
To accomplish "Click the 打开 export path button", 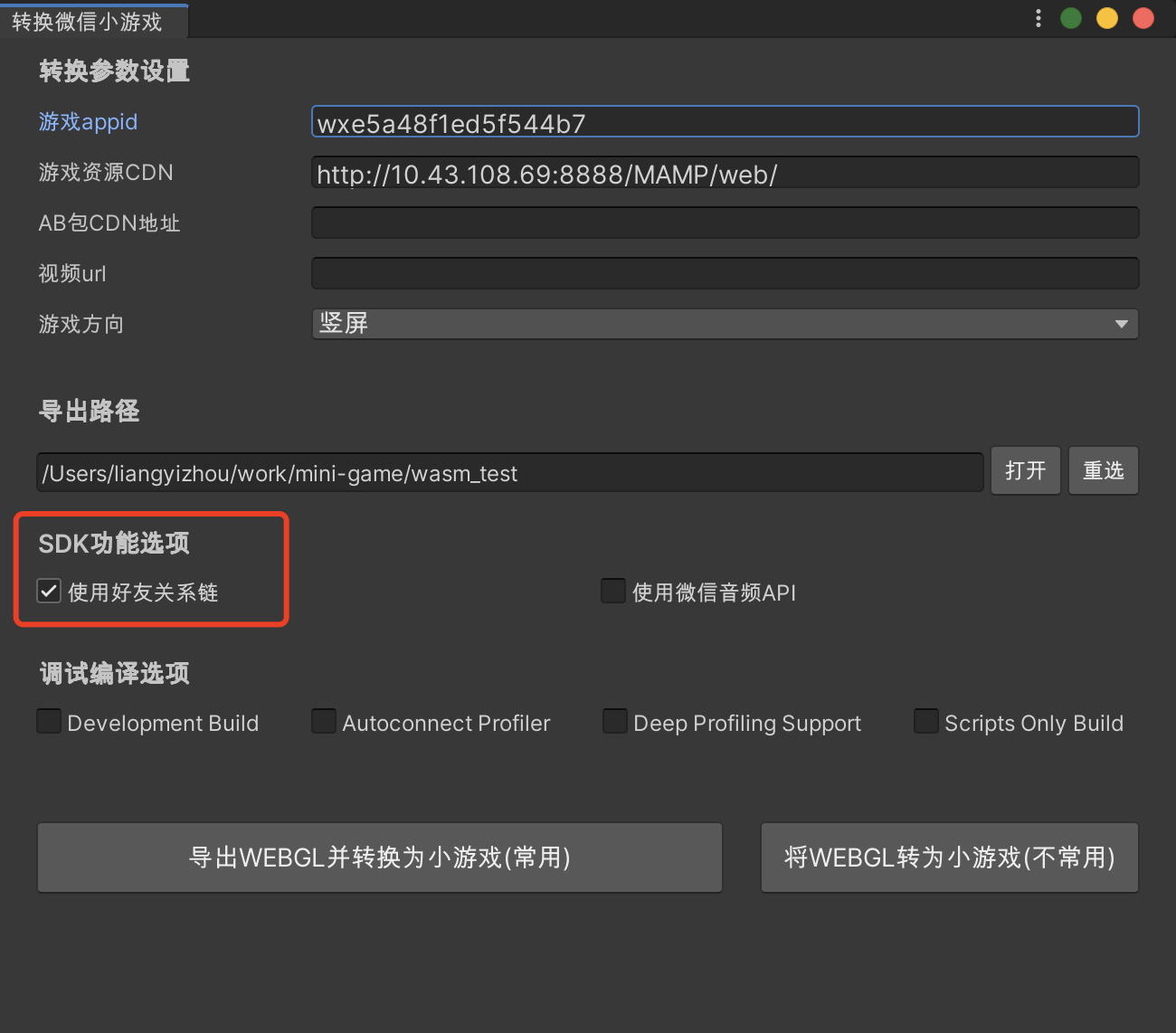I will [x=1026, y=470].
